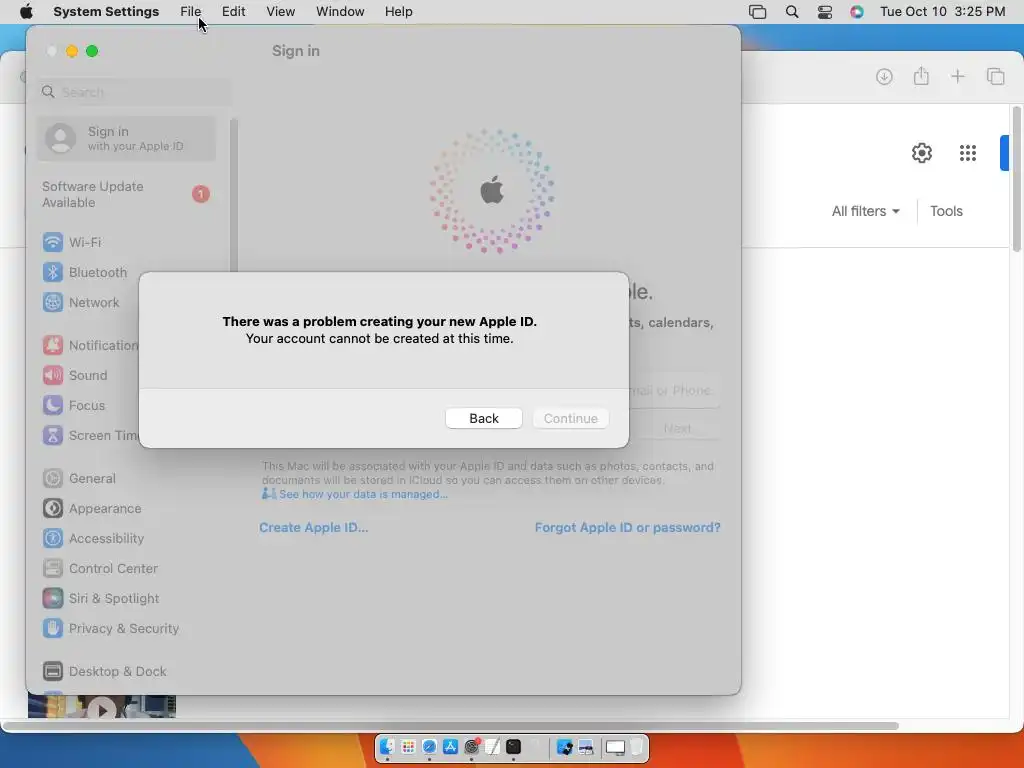Click Forgot Apple ID or password?
The image size is (1024, 768).
627,528
